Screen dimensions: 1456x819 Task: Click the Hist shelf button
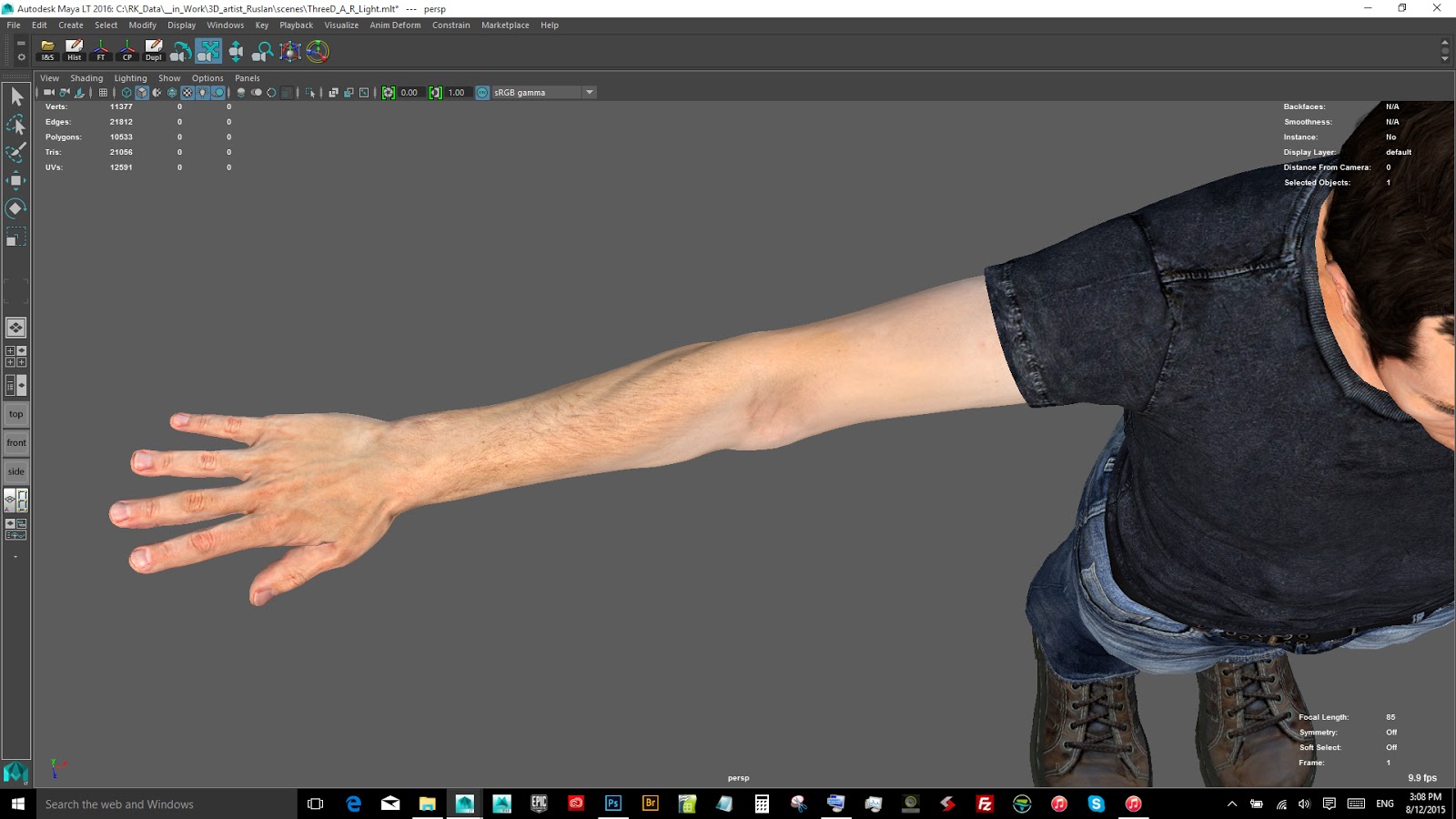[75, 51]
